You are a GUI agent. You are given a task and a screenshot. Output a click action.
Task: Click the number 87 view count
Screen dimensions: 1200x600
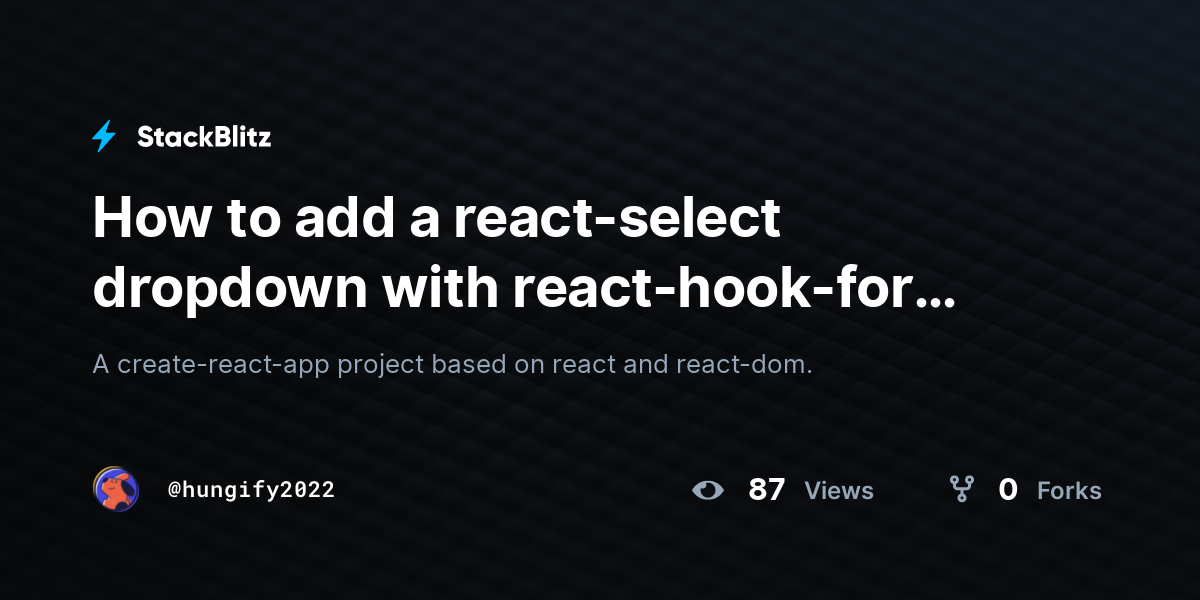coord(767,490)
